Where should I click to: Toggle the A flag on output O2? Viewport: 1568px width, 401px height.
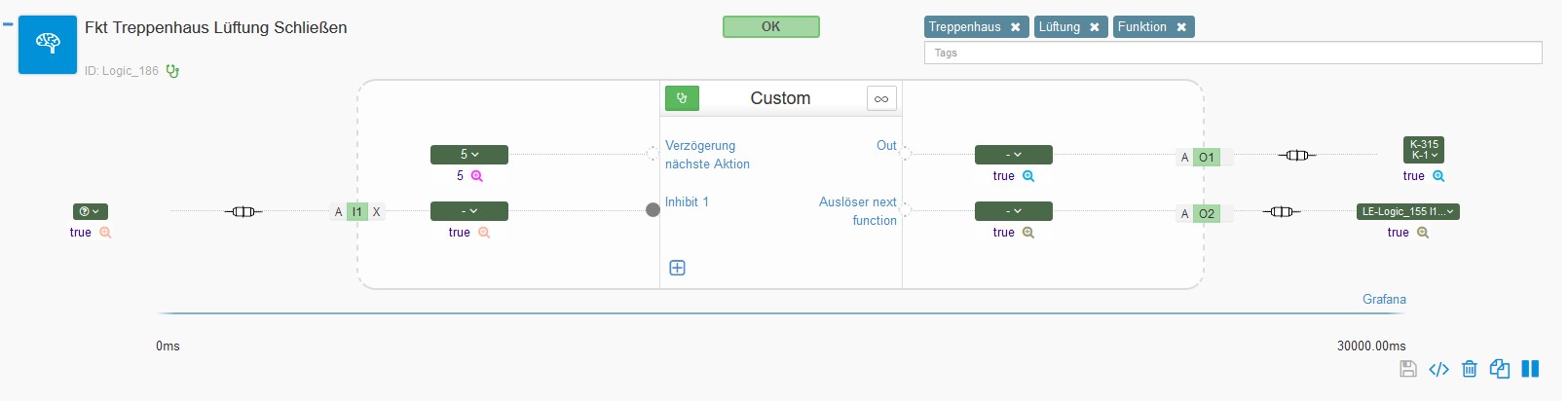click(1185, 214)
